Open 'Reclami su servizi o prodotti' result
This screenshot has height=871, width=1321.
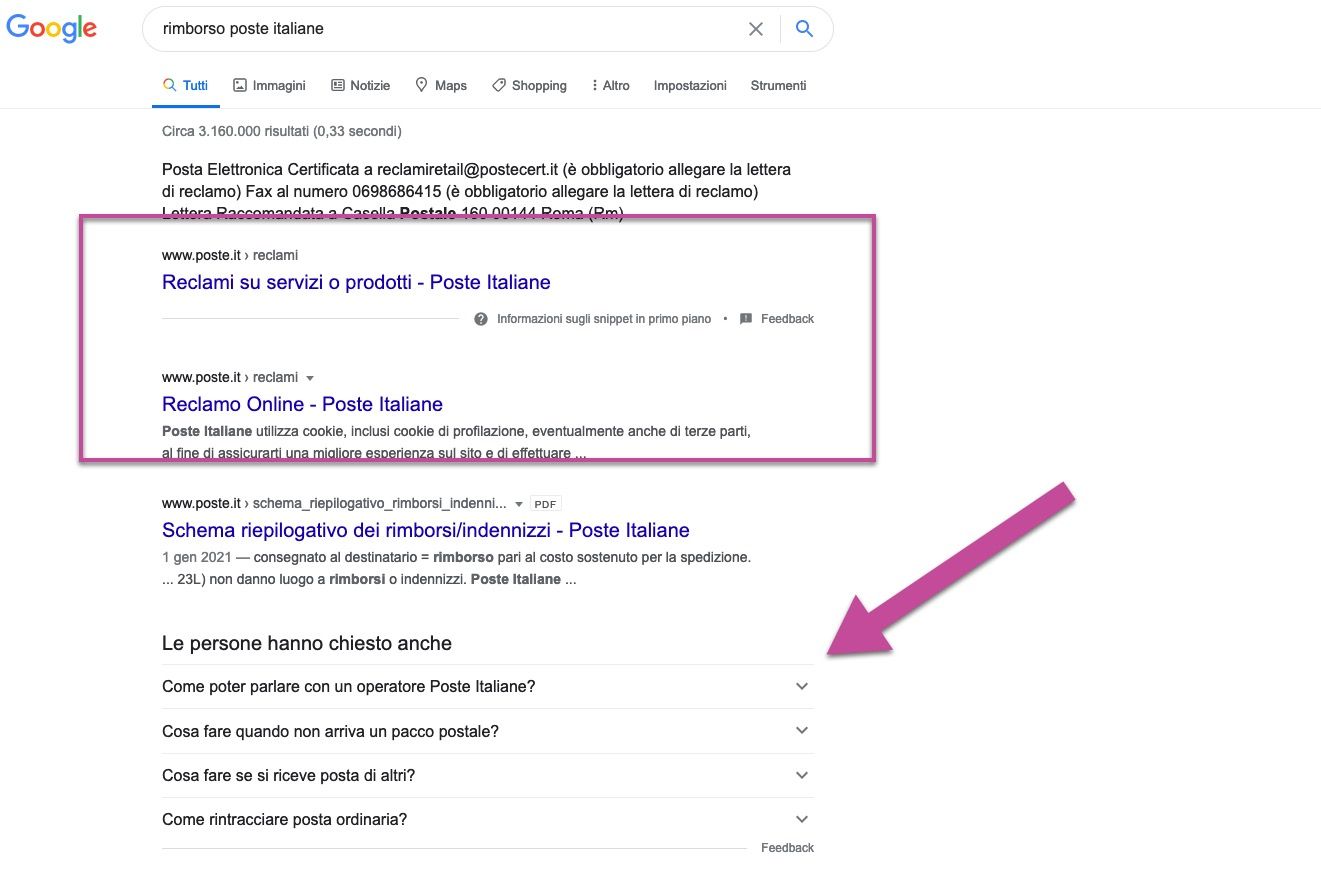click(356, 282)
